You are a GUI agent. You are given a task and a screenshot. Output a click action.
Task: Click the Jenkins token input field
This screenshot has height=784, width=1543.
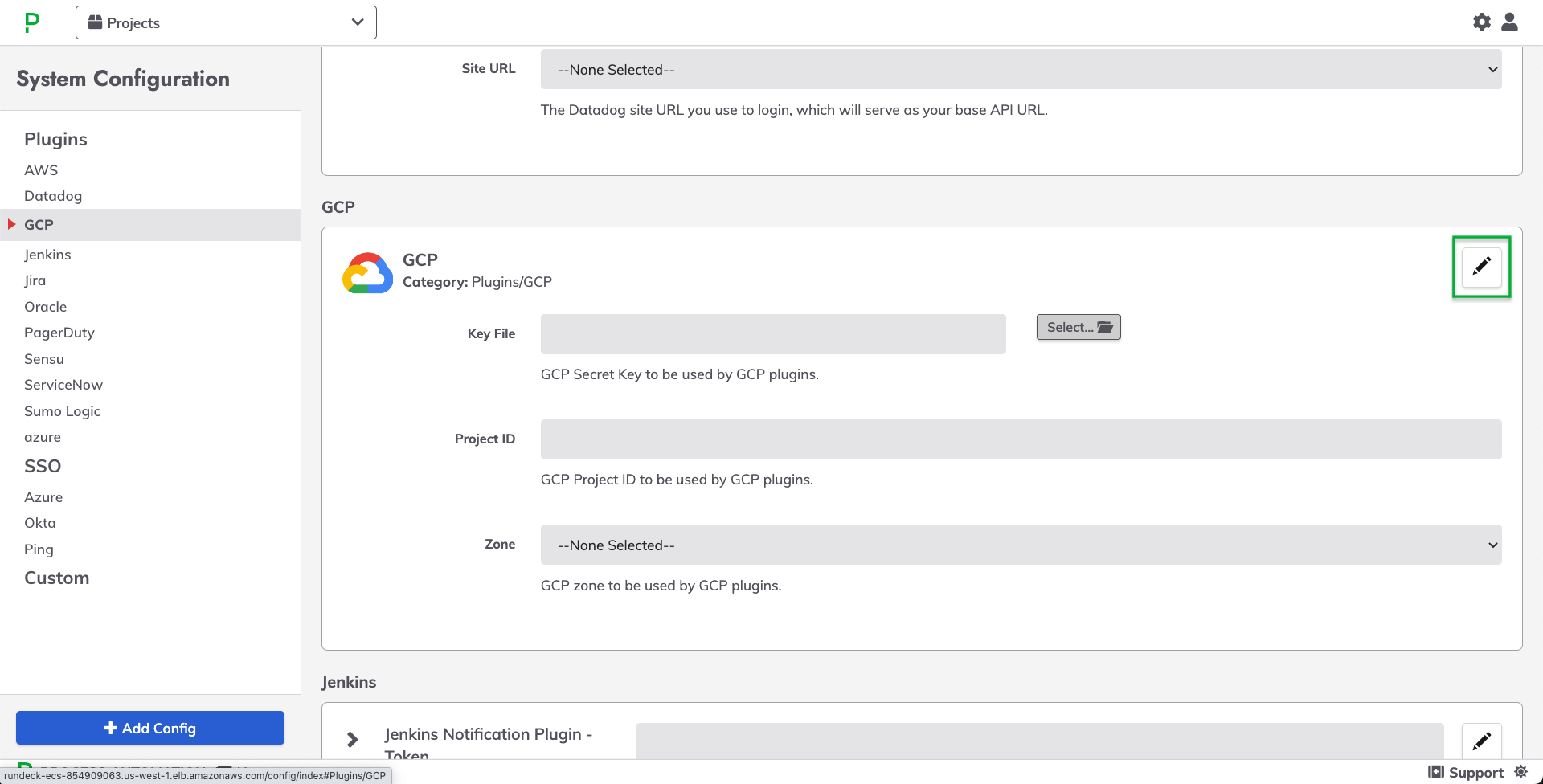click(1039, 741)
